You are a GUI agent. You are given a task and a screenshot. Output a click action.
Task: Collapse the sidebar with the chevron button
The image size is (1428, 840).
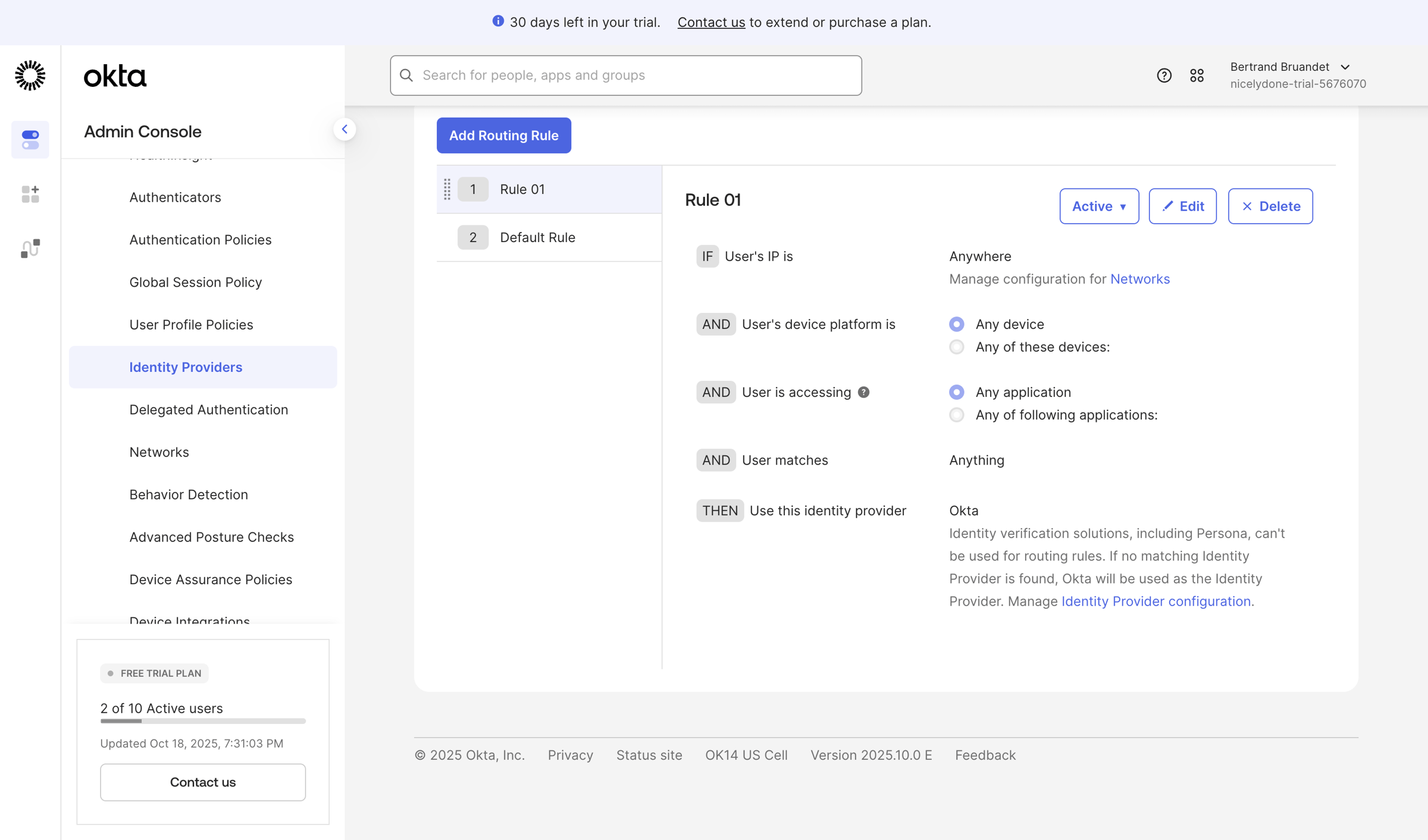(x=345, y=129)
